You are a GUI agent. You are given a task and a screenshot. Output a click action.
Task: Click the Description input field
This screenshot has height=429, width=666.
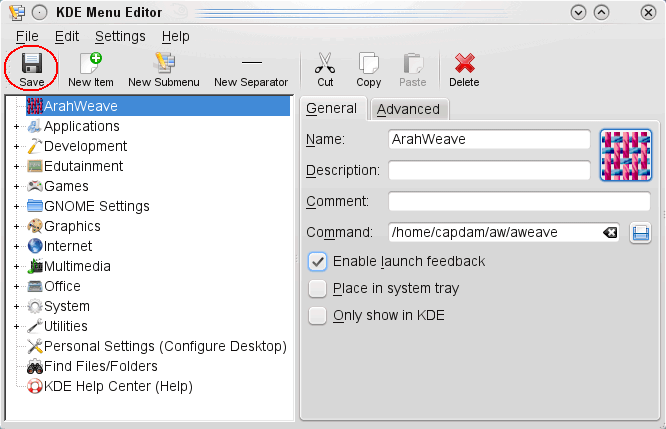tap(489, 170)
